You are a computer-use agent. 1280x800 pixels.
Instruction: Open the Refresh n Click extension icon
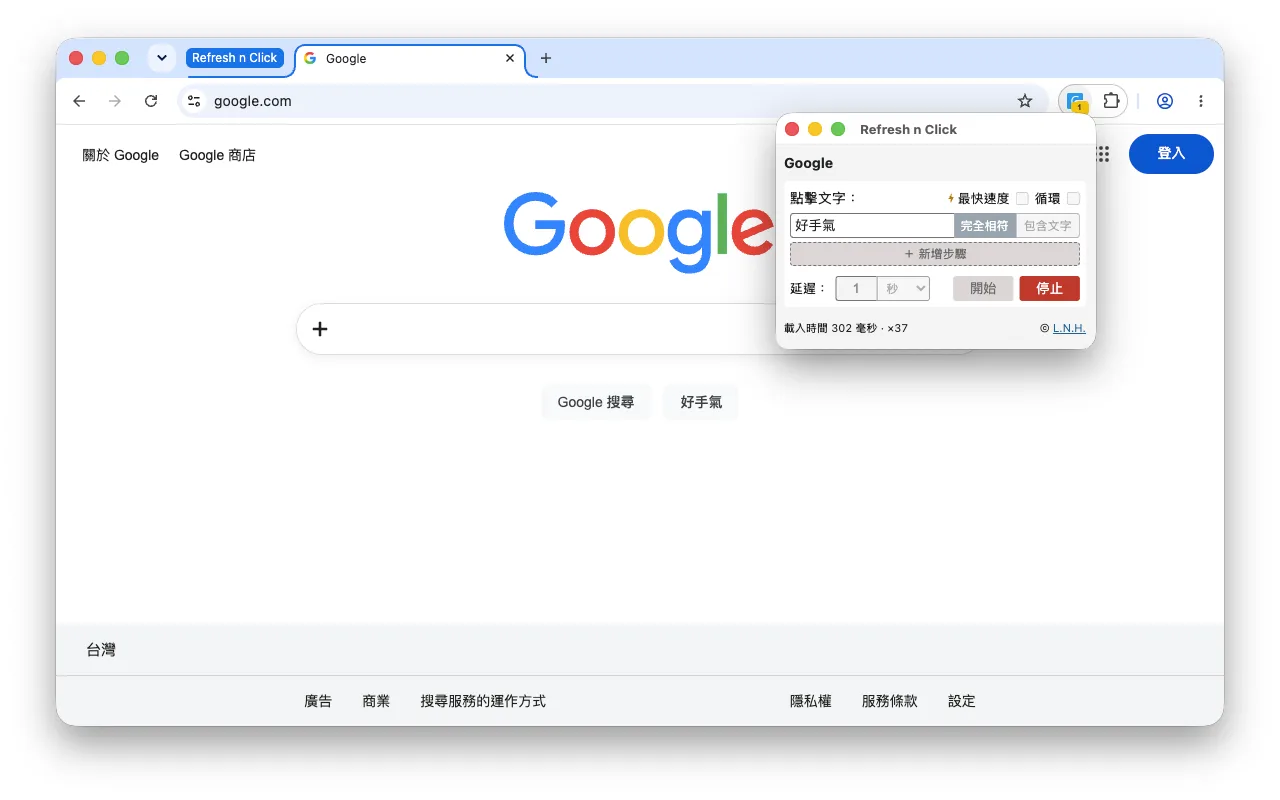pos(1076,101)
